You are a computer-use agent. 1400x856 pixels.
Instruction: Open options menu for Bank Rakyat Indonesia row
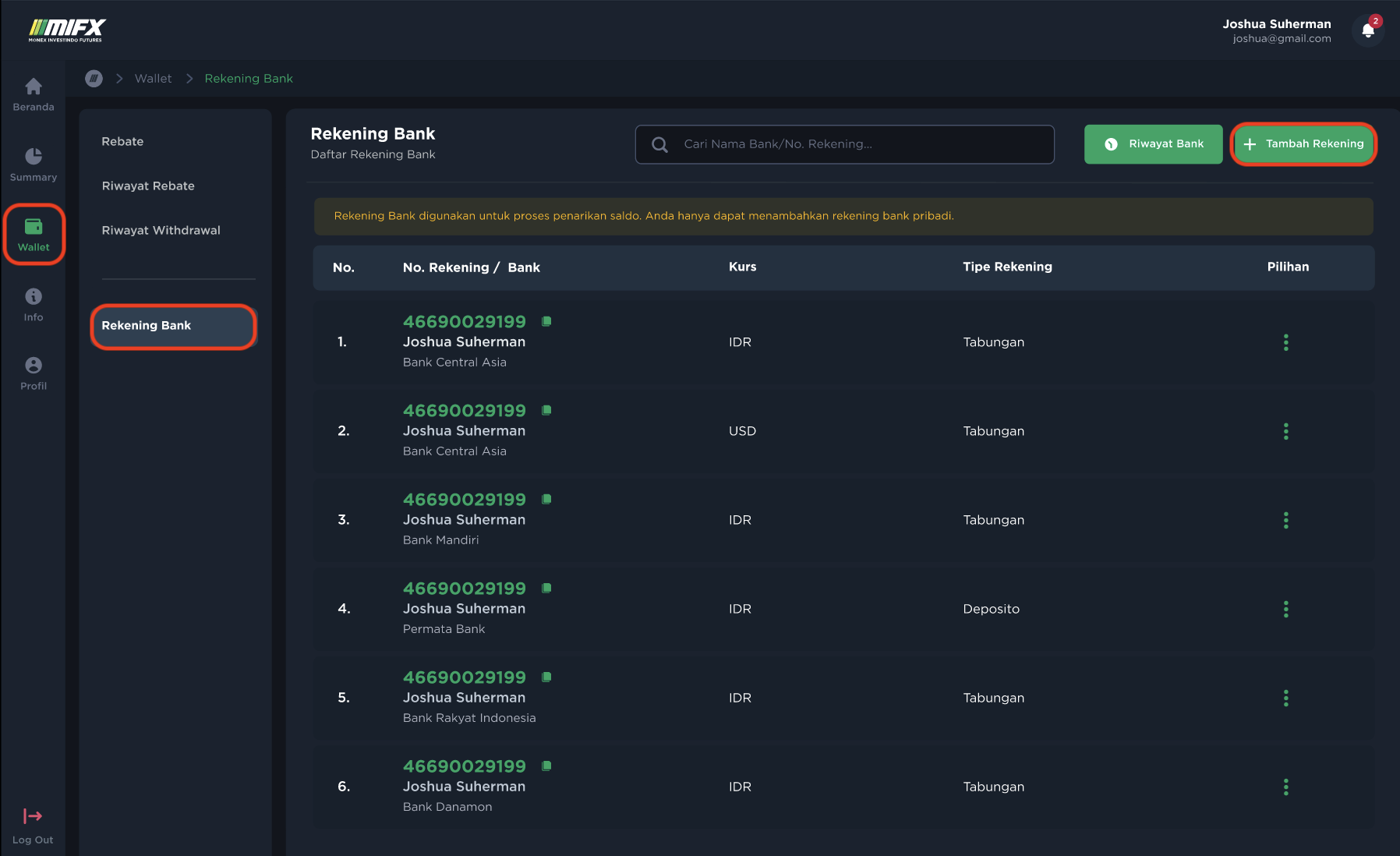1286,698
